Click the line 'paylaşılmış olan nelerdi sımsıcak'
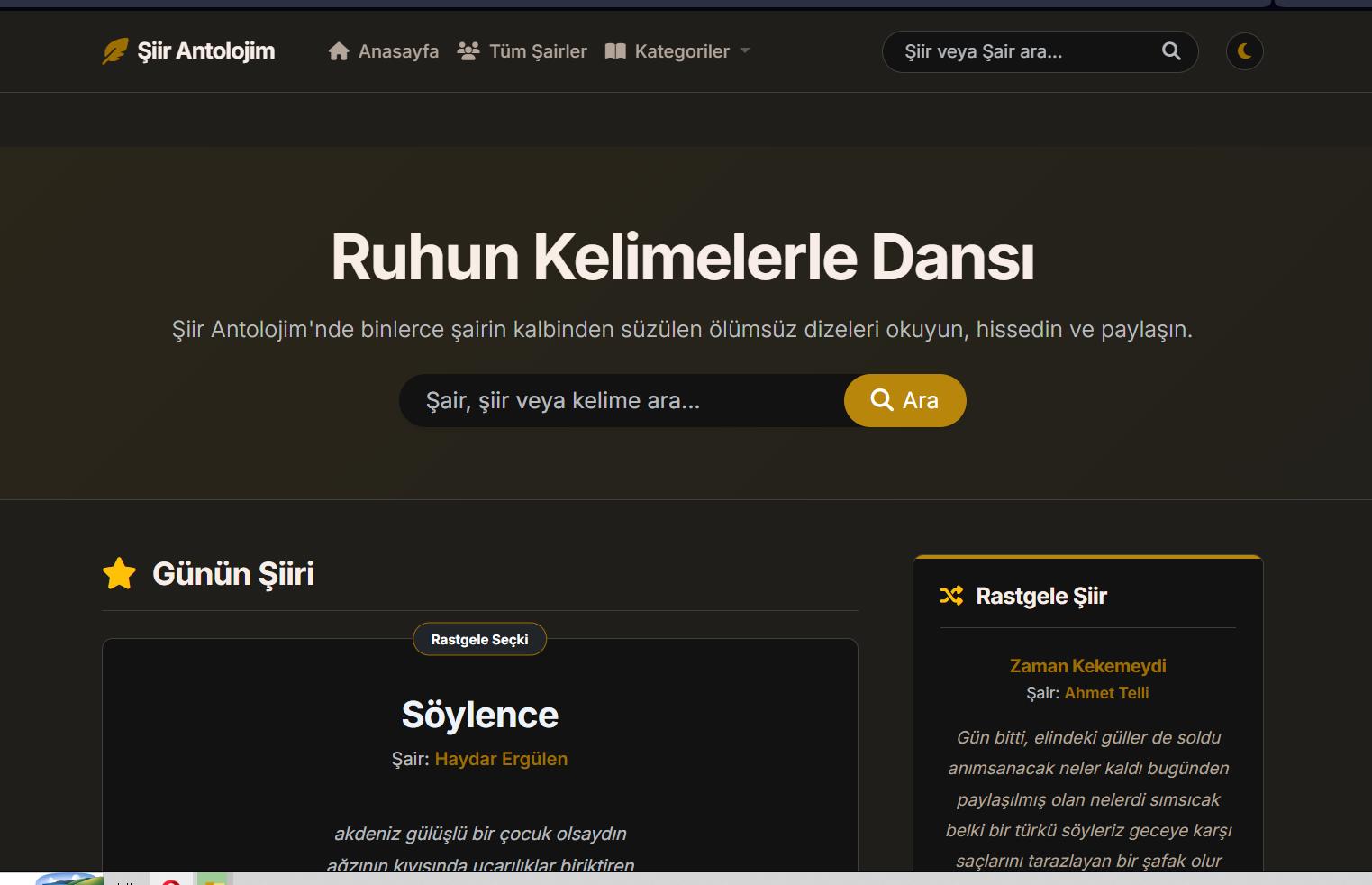 pos(1088,799)
